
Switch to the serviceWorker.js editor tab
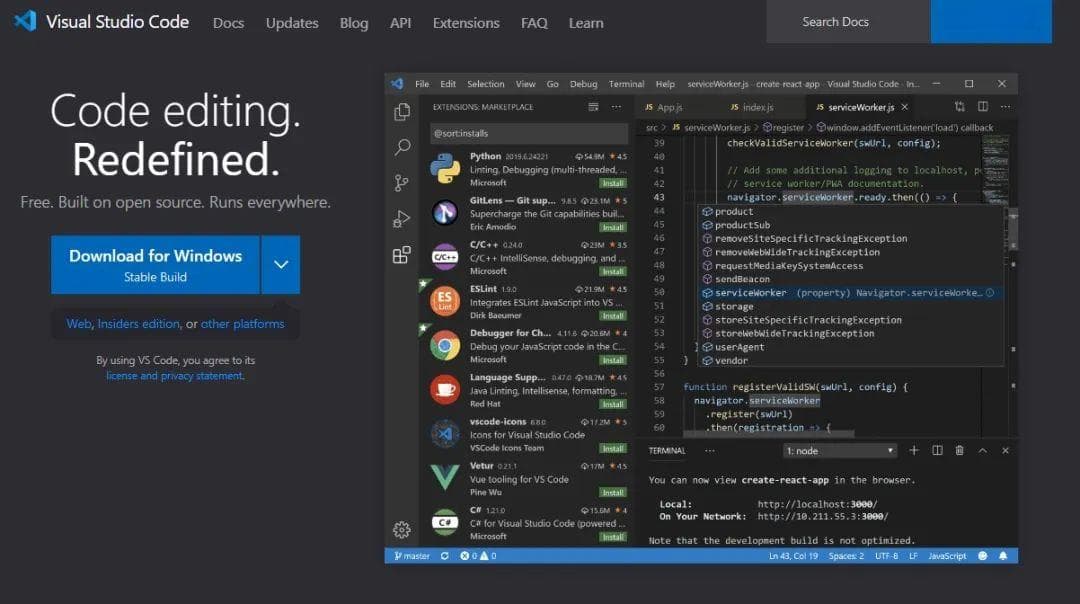click(x=860, y=107)
